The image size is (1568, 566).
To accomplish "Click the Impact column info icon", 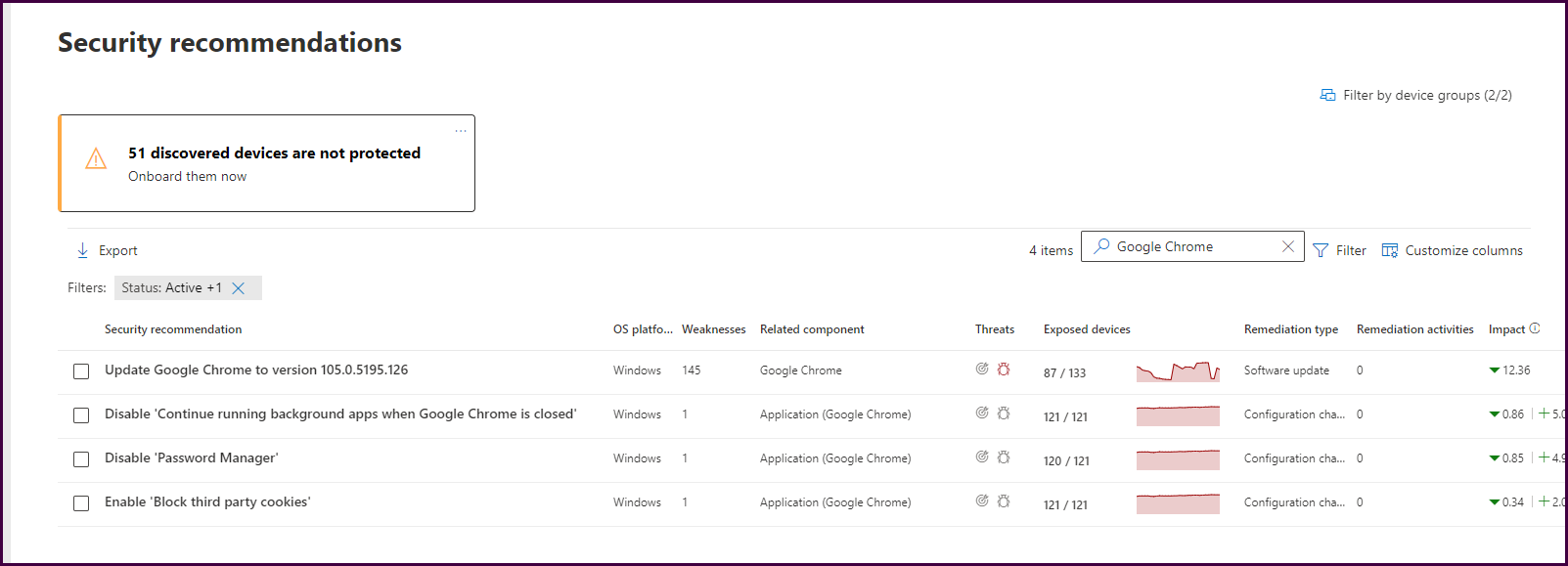I will coord(1535,328).
